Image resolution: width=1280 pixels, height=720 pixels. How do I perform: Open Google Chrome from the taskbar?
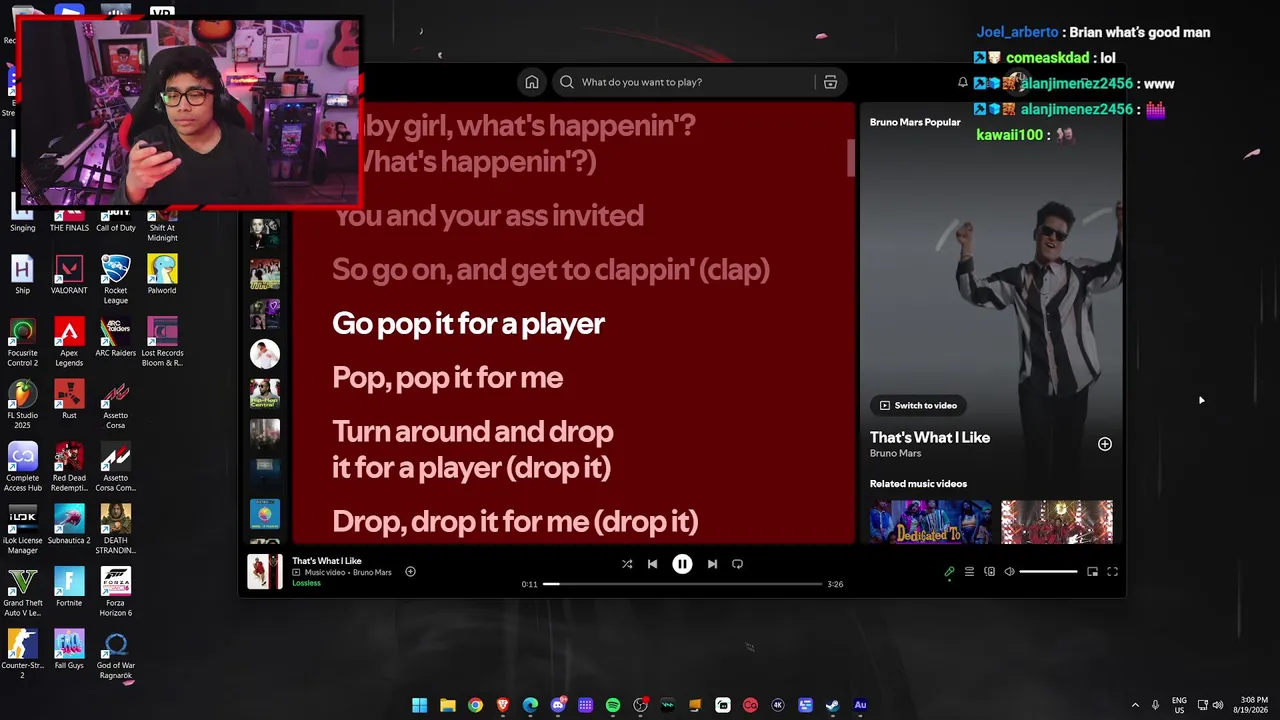point(475,705)
